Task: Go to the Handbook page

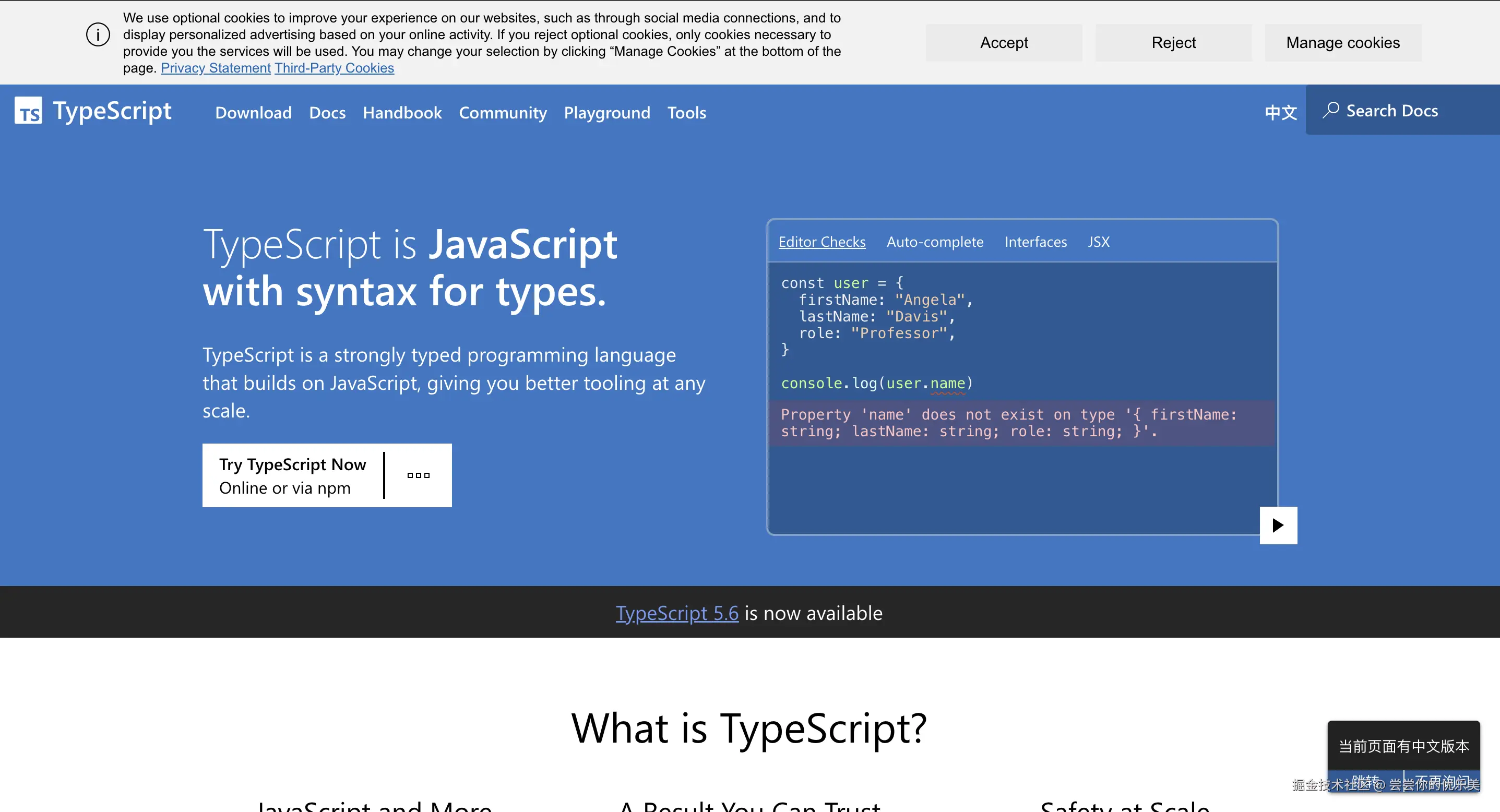Action: click(x=402, y=112)
